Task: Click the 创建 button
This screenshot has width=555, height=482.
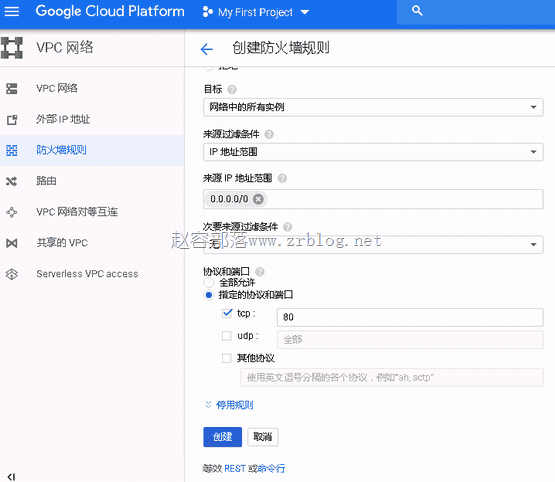Action: pyautogui.click(x=223, y=437)
